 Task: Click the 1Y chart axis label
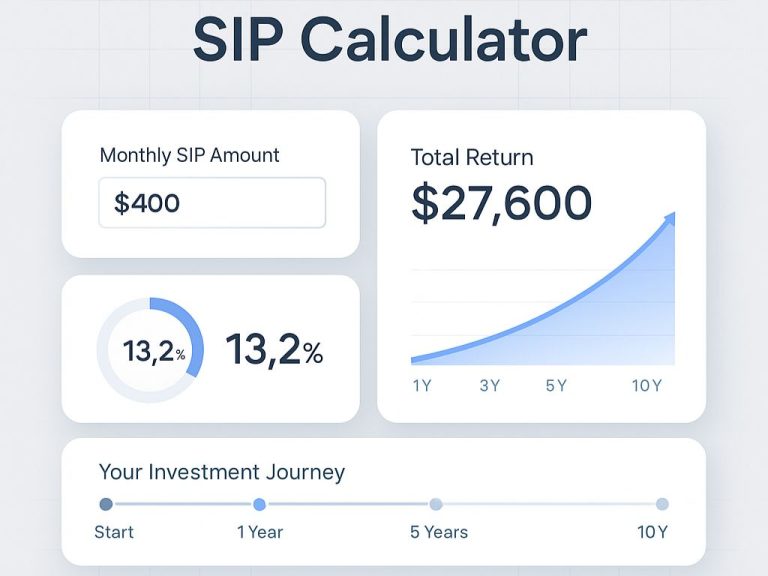pyautogui.click(x=422, y=385)
